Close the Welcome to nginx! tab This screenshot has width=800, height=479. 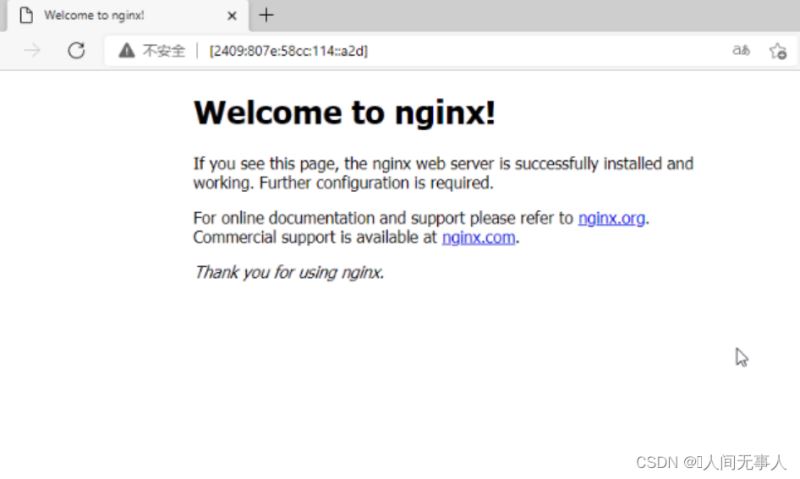(232, 16)
